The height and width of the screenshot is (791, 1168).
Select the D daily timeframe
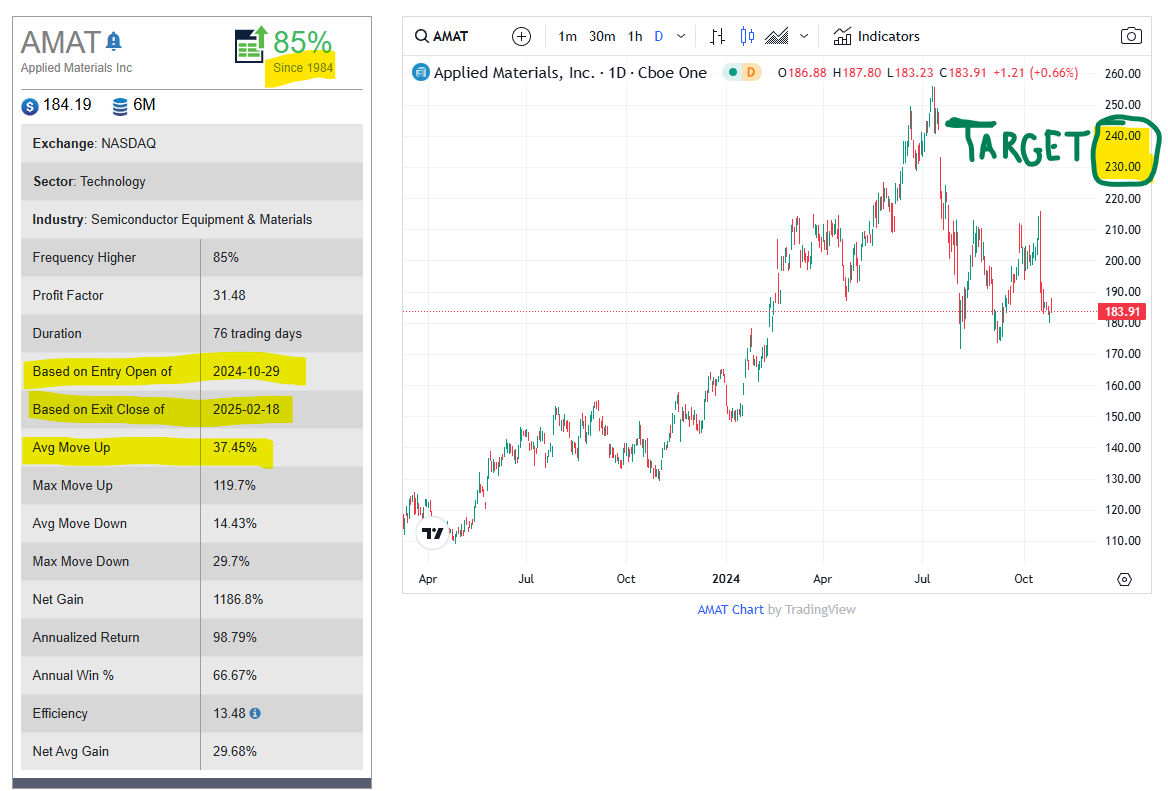point(658,36)
